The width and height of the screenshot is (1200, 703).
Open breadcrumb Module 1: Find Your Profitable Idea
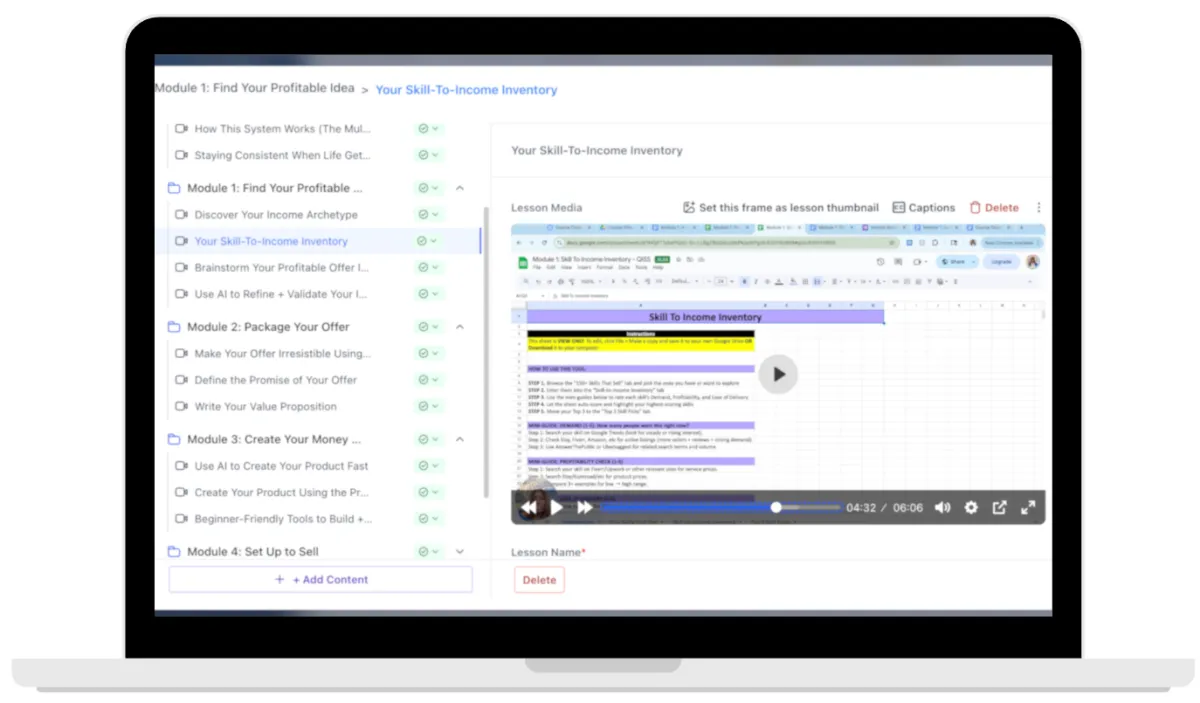click(x=254, y=88)
